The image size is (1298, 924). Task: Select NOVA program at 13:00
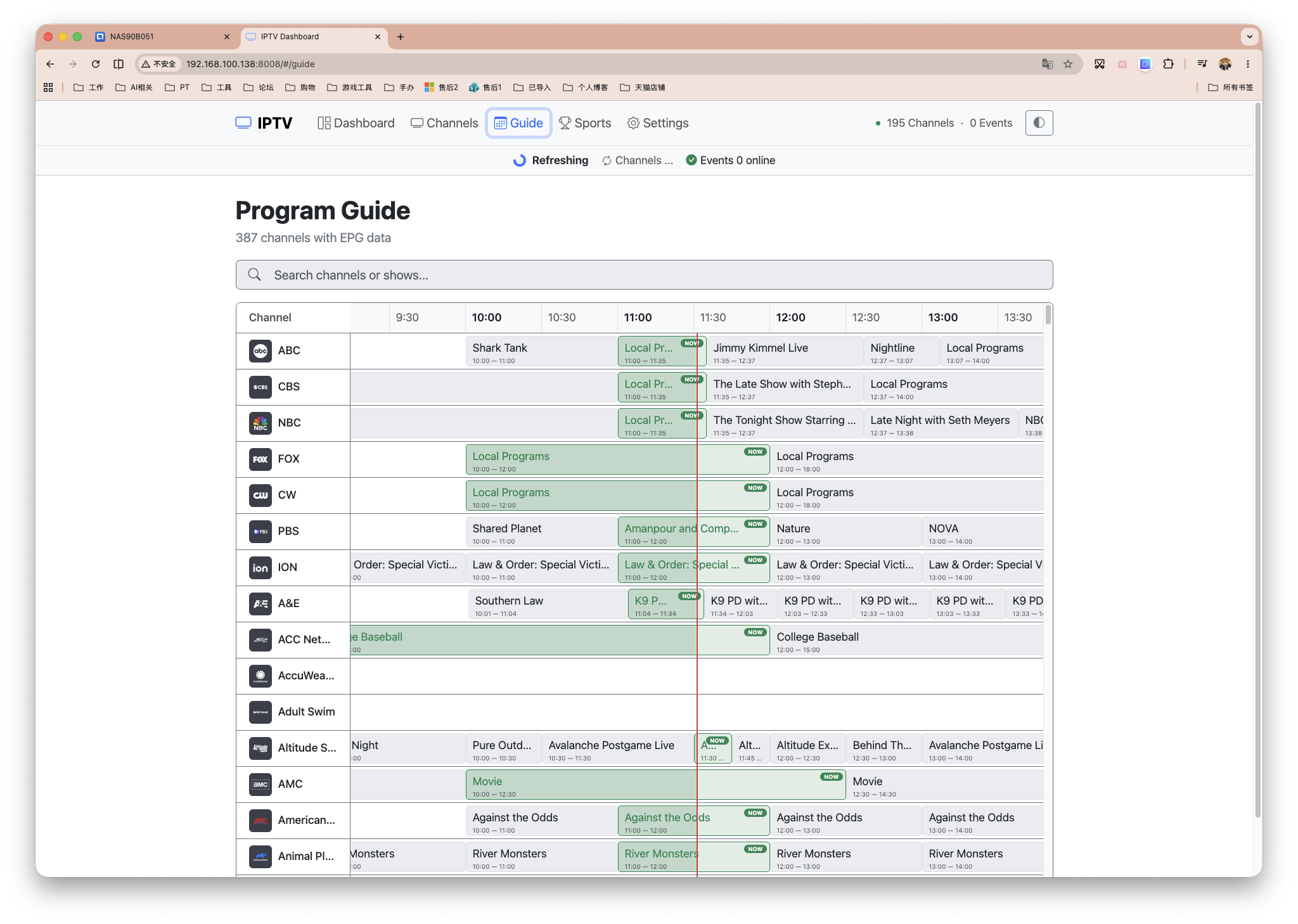pos(982,532)
